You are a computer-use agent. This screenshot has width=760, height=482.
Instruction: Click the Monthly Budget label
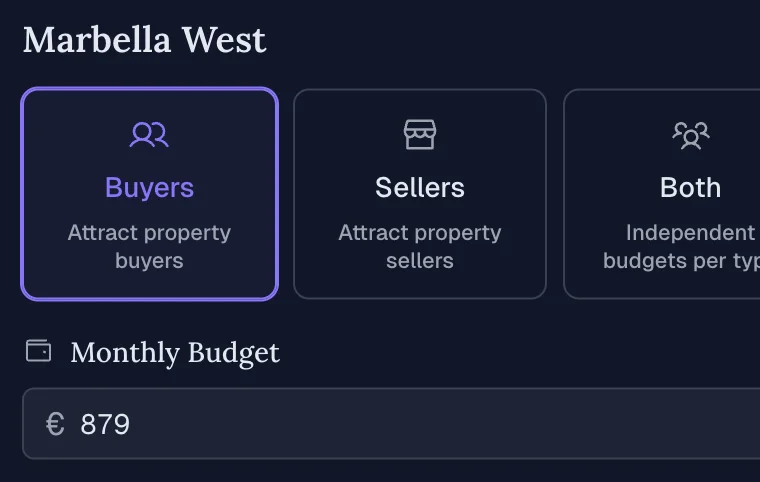pos(175,352)
